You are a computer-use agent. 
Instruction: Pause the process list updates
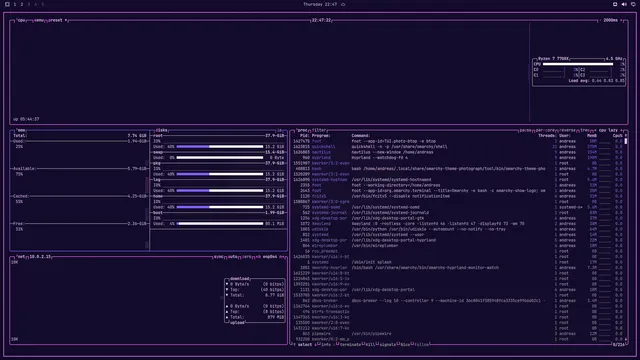tap(525, 130)
